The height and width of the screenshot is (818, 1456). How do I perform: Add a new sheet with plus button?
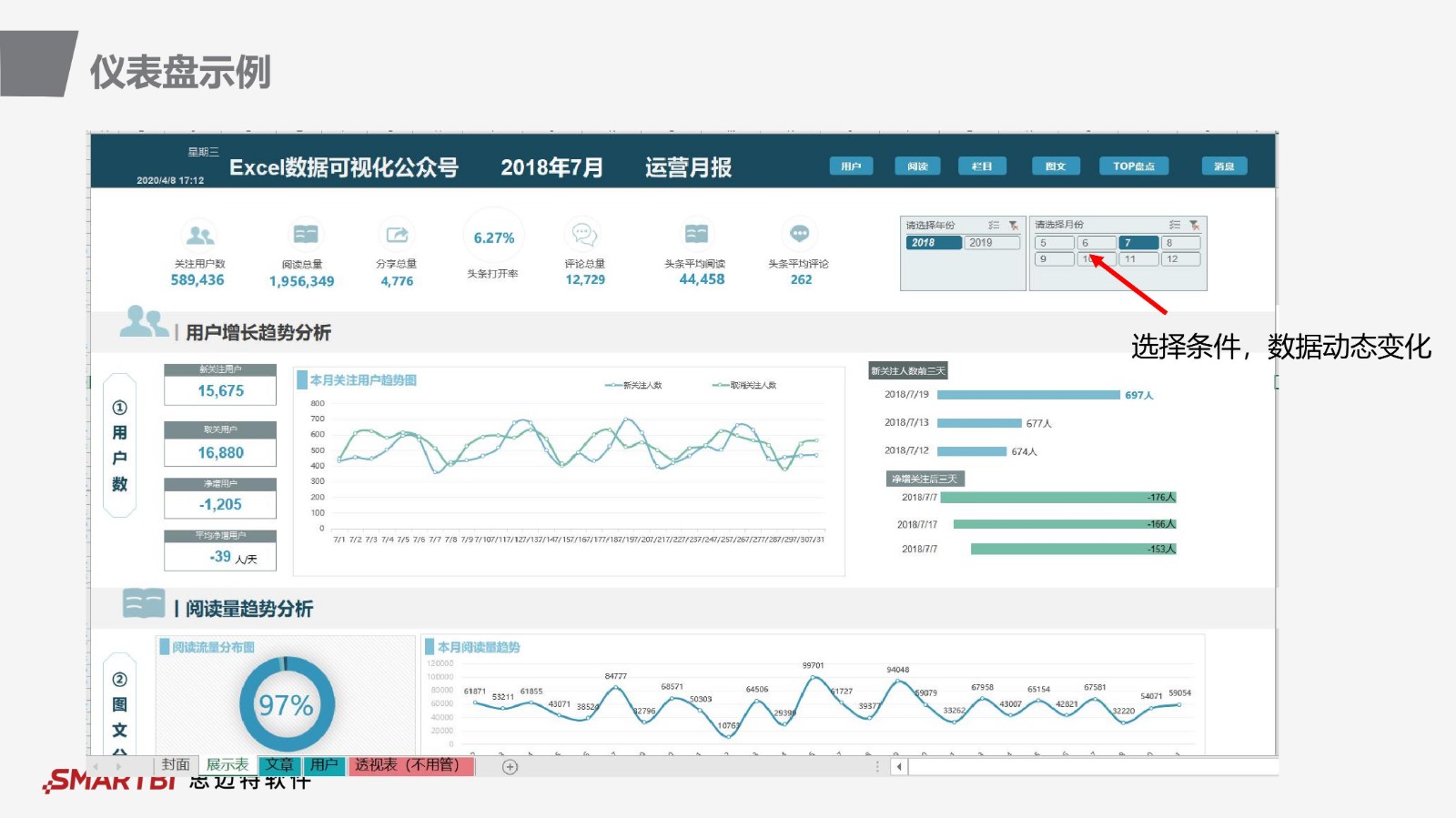[511, 767]
